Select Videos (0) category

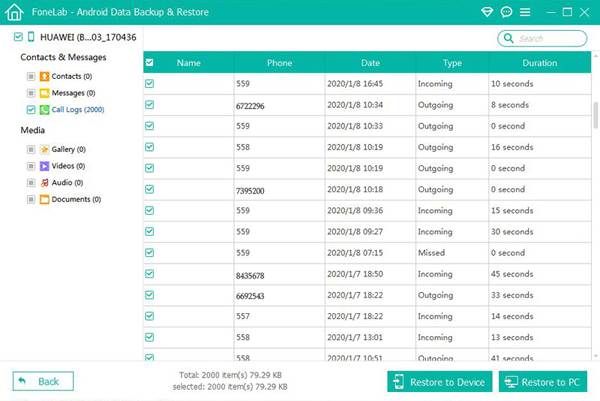(68, 166)
